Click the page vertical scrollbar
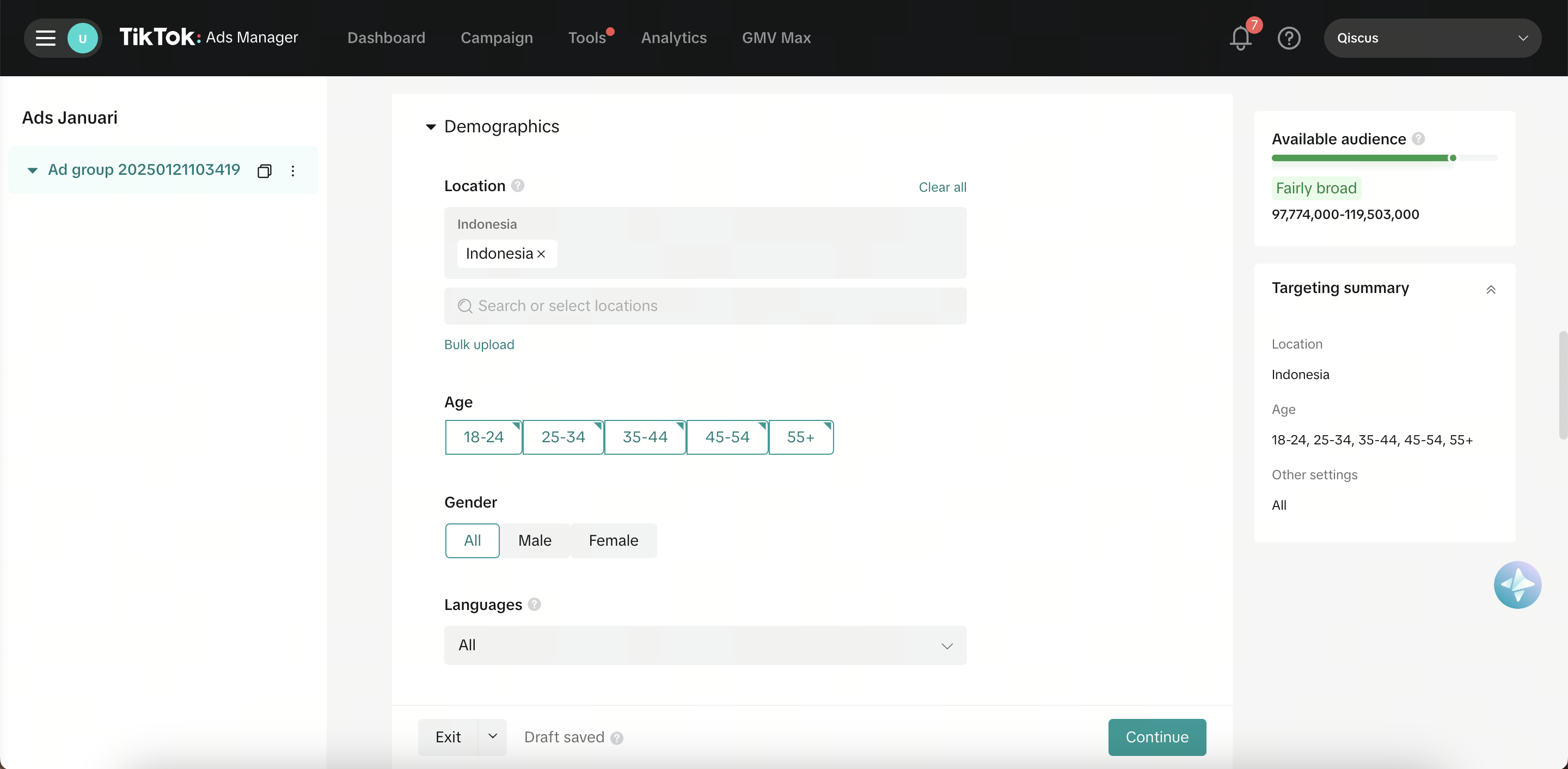This screenshot has width=1568, height=769. coord(1563,385)
